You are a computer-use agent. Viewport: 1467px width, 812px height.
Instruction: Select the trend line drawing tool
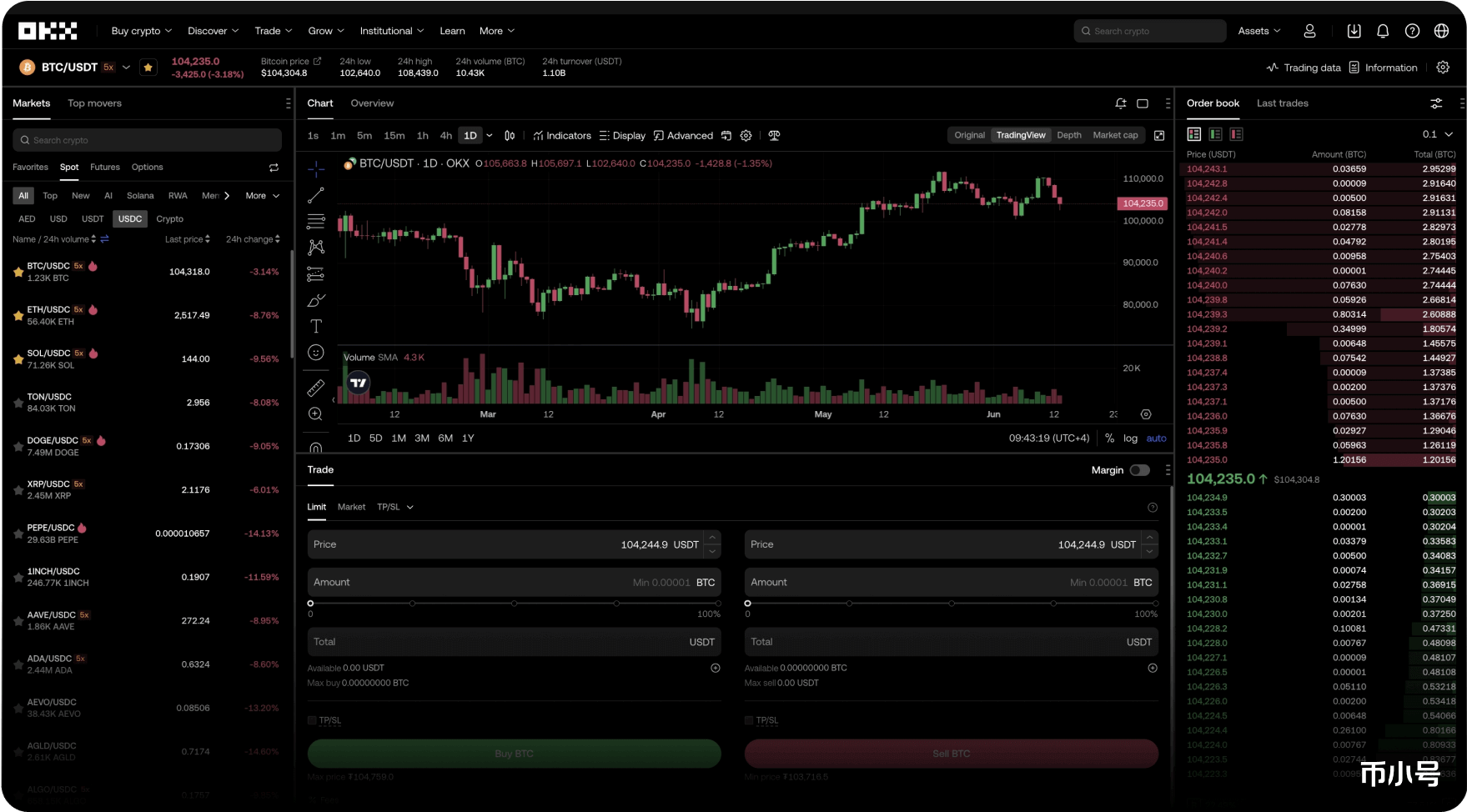point(316,196)
